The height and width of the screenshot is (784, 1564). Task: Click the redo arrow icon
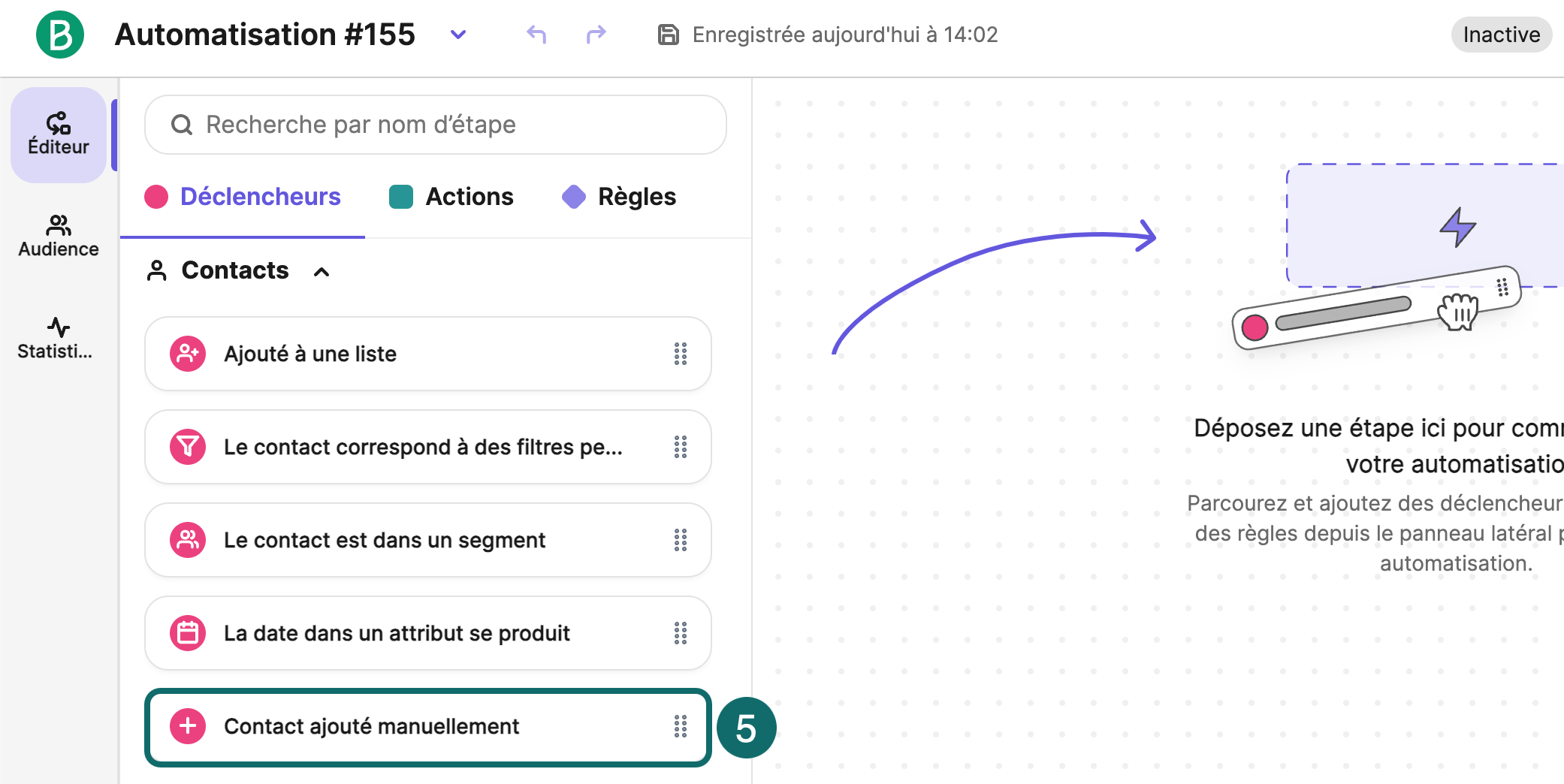[x=596, y=35]
